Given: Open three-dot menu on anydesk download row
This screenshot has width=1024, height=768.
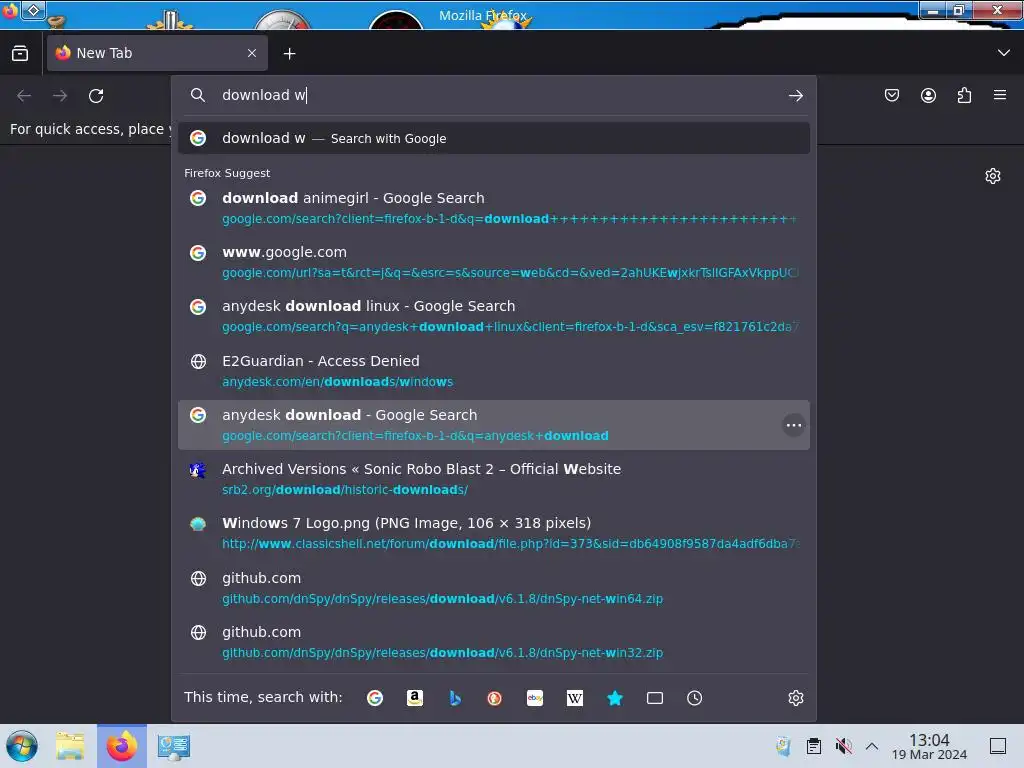Looking at the screenshot, I should coord(793,425).
